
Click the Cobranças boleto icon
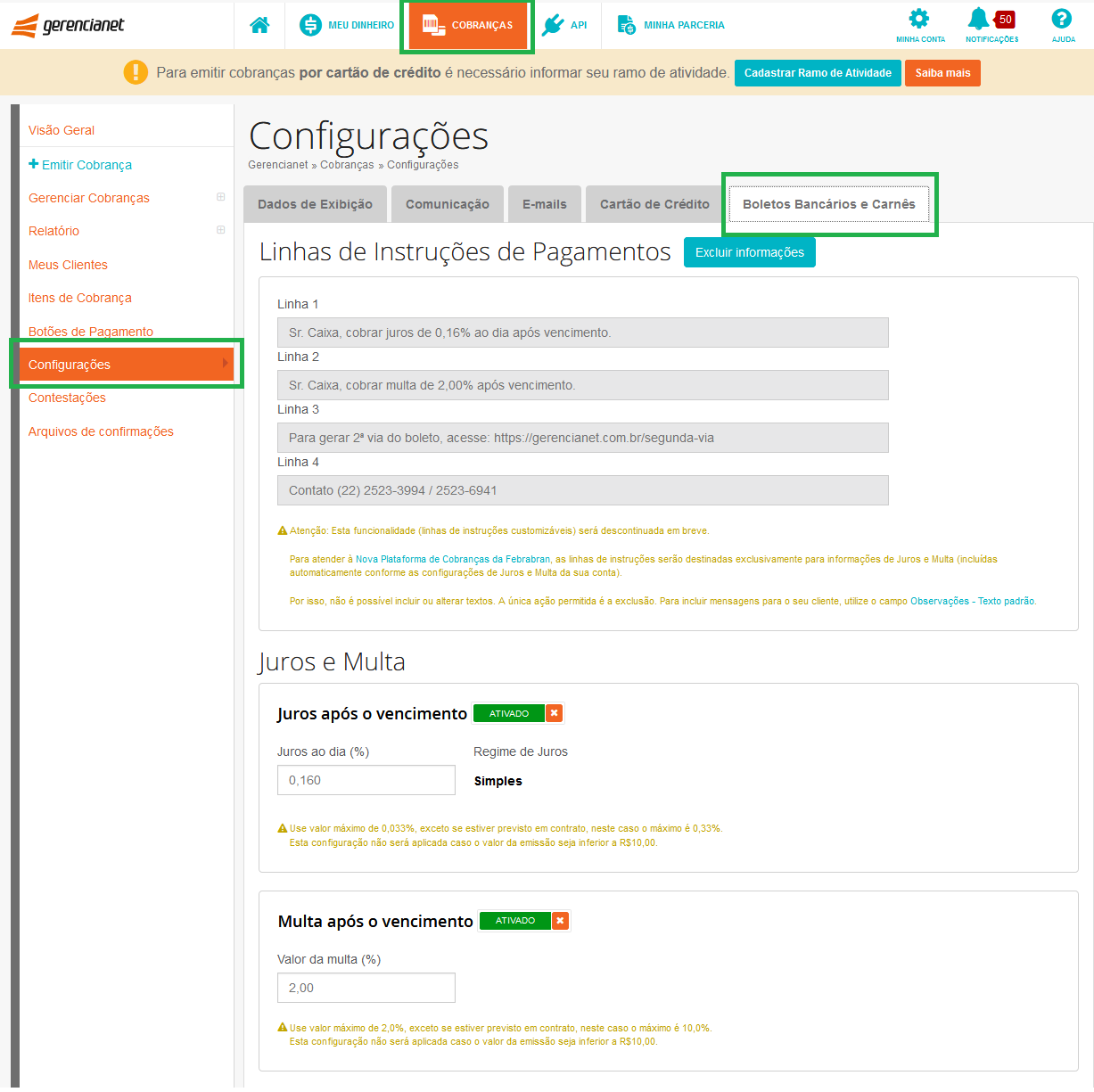point(434,25)
